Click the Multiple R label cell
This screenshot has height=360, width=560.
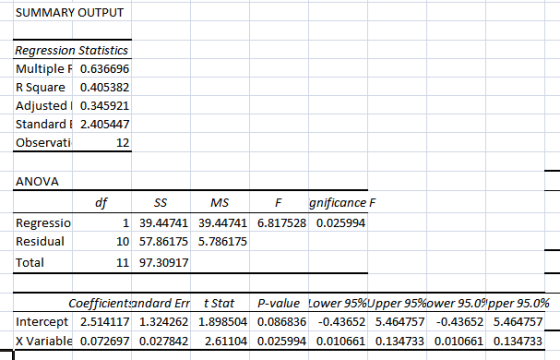coord(44,69)
